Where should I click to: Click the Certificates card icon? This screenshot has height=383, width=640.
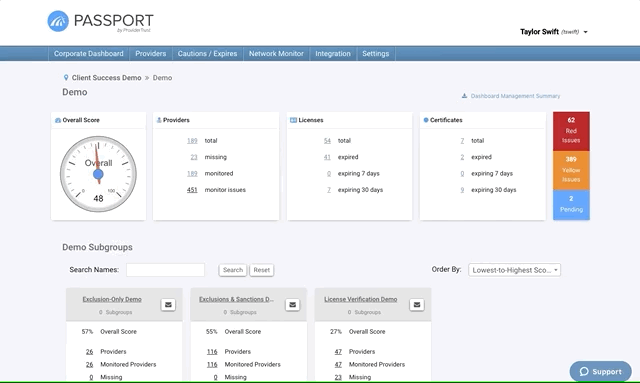pos(426,120)
